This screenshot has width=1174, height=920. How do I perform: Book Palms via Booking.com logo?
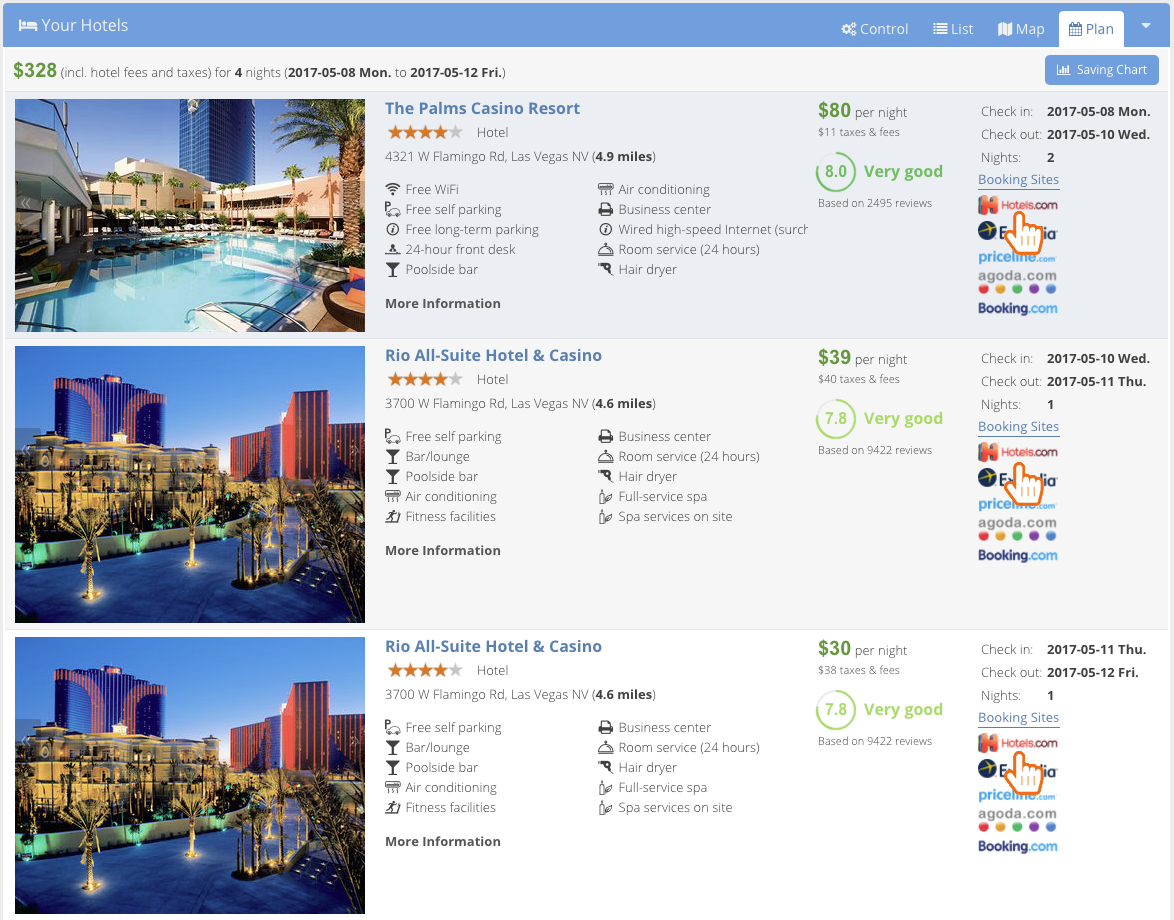[1018, 308]
